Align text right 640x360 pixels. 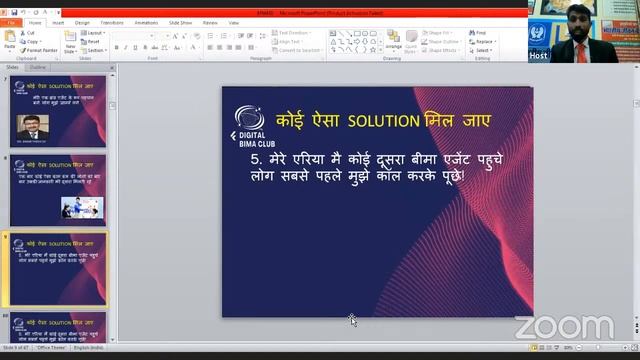(x=229, y=48)
